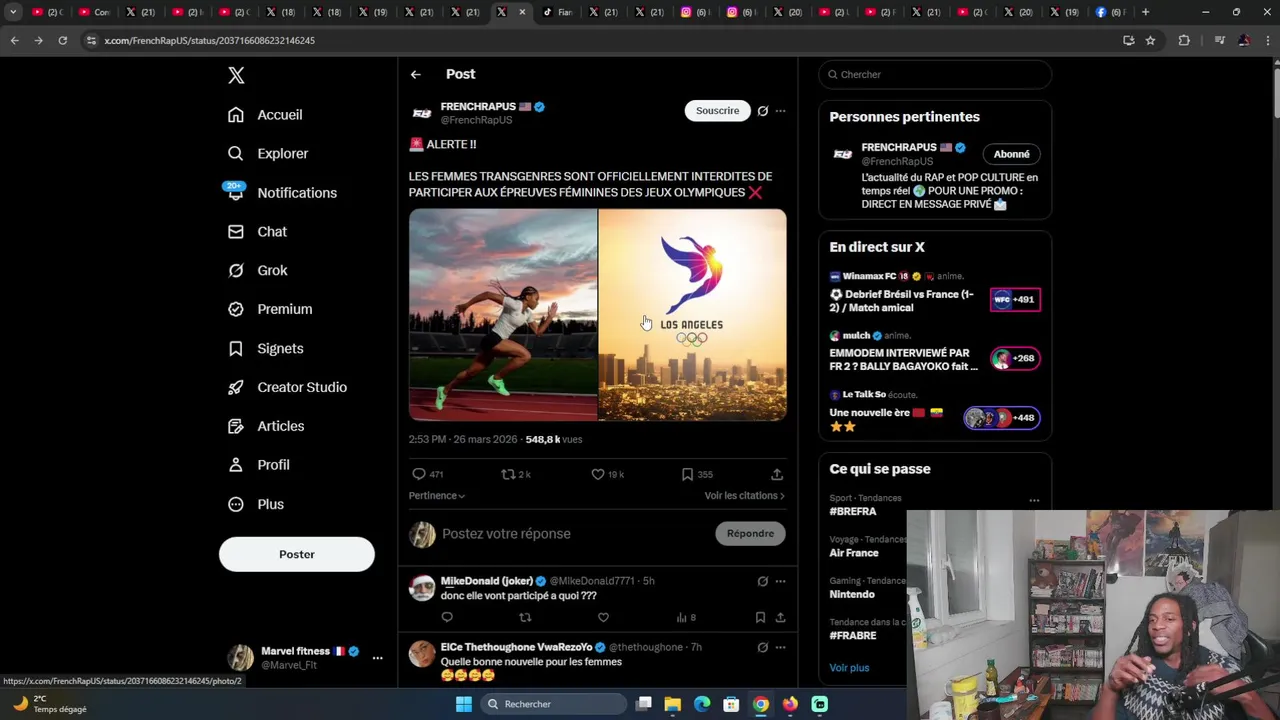This screenshot has width=1280, height=720.
Task: Click the Chercher search field
Action: [935, 75]
